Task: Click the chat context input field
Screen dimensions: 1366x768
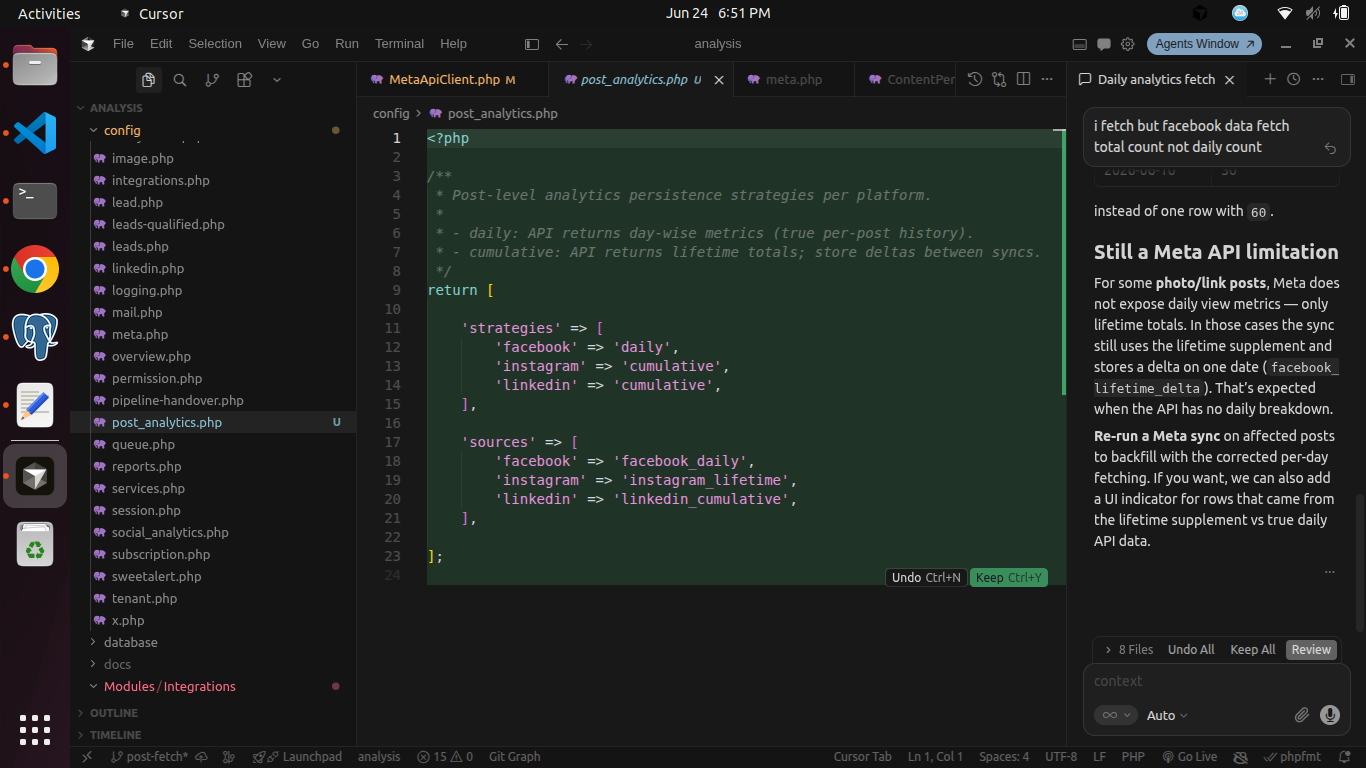Action: point(1216,681)
